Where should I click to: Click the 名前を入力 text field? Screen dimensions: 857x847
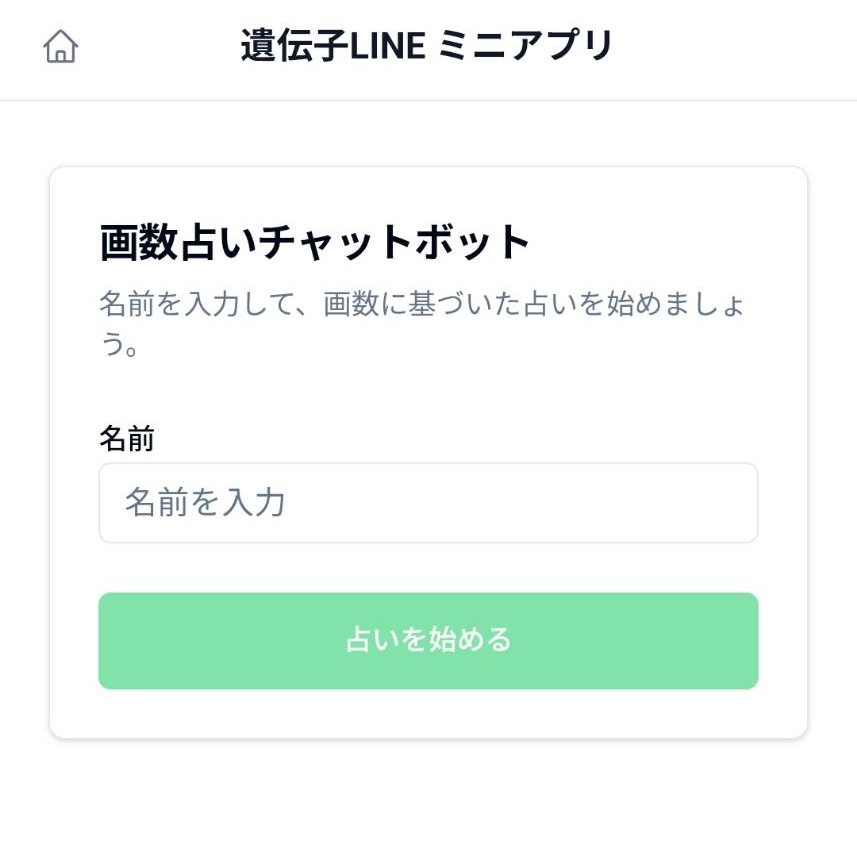[x=428, y=503]
